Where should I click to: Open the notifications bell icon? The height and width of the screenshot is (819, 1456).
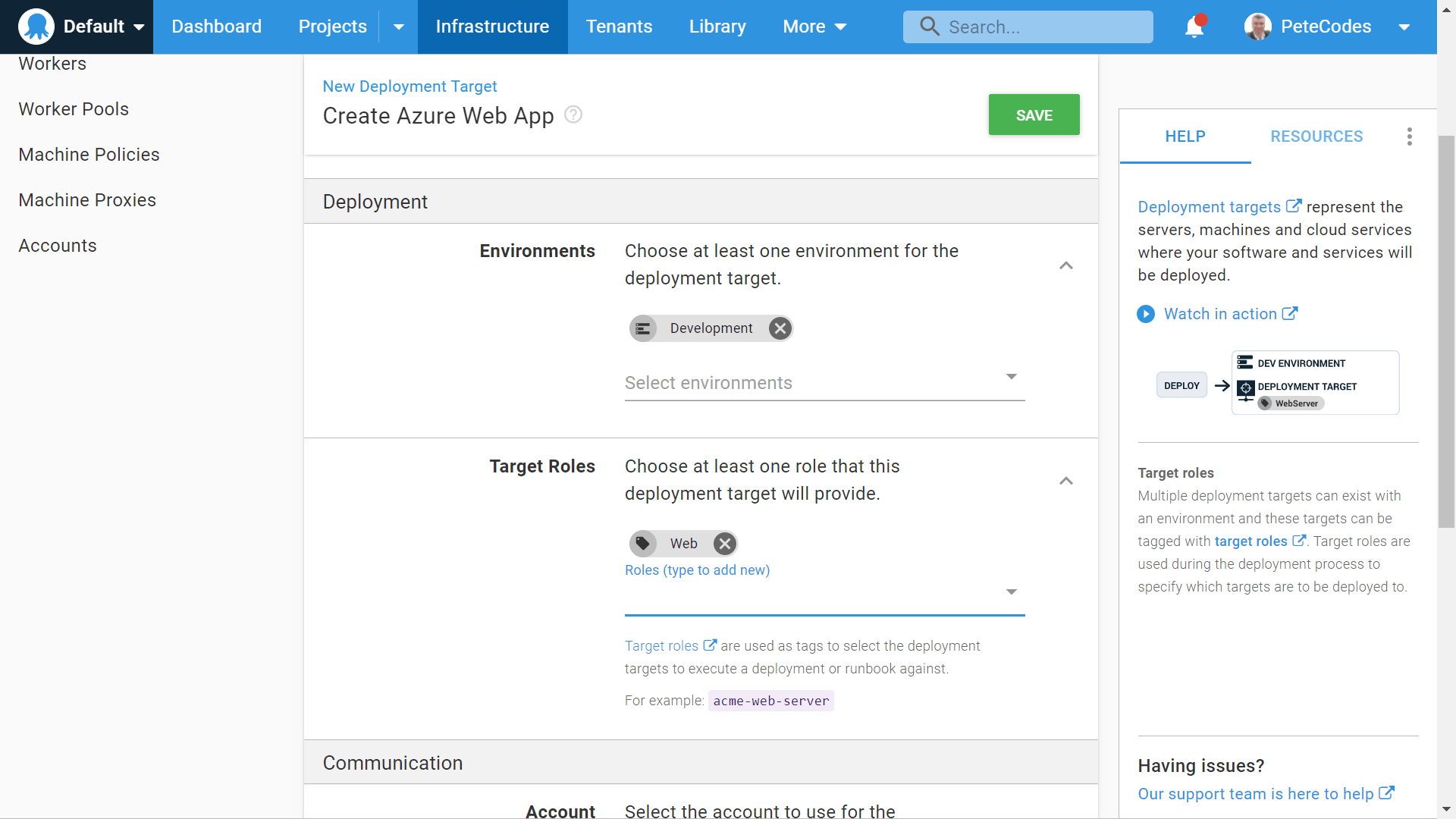point(1194,27)
